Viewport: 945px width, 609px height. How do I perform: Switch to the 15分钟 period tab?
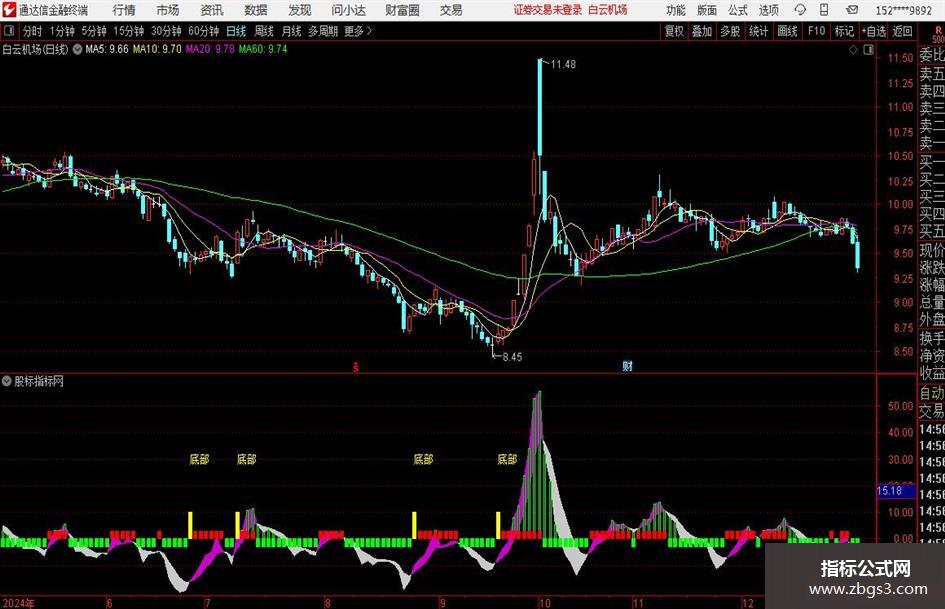tap(129, 31)
